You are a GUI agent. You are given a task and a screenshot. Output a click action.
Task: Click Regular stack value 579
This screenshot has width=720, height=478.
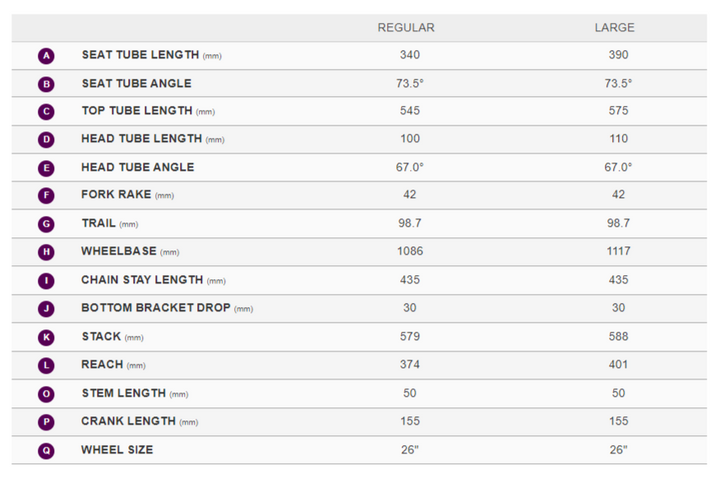(409, 337)
